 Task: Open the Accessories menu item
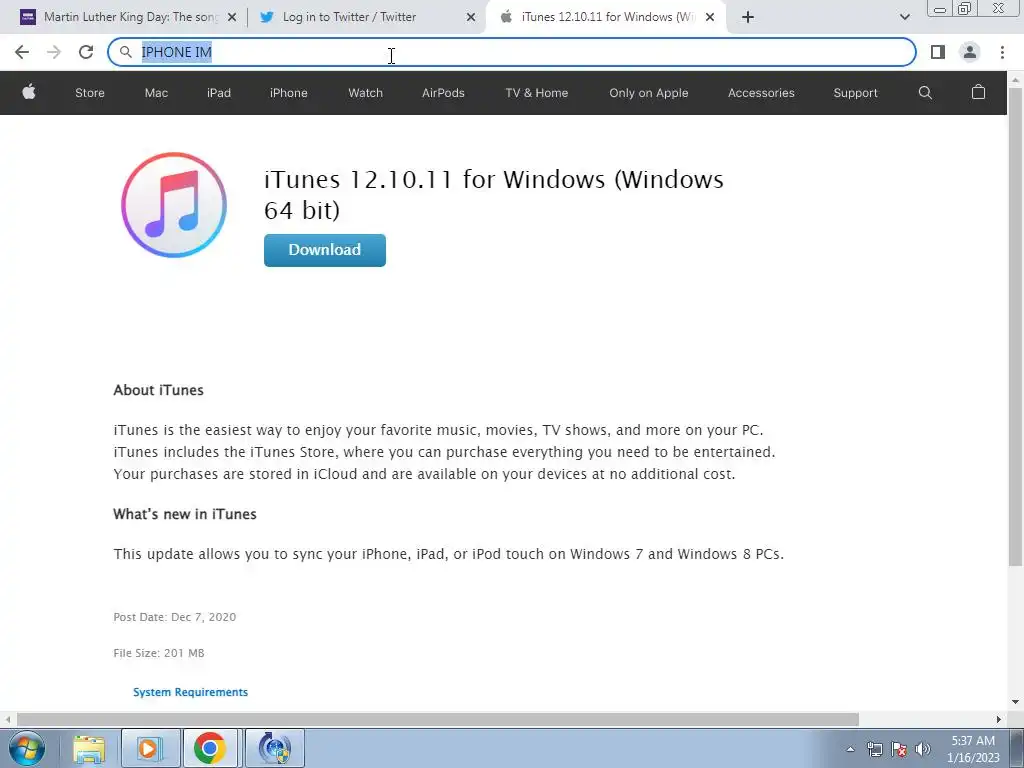(761, 93)
